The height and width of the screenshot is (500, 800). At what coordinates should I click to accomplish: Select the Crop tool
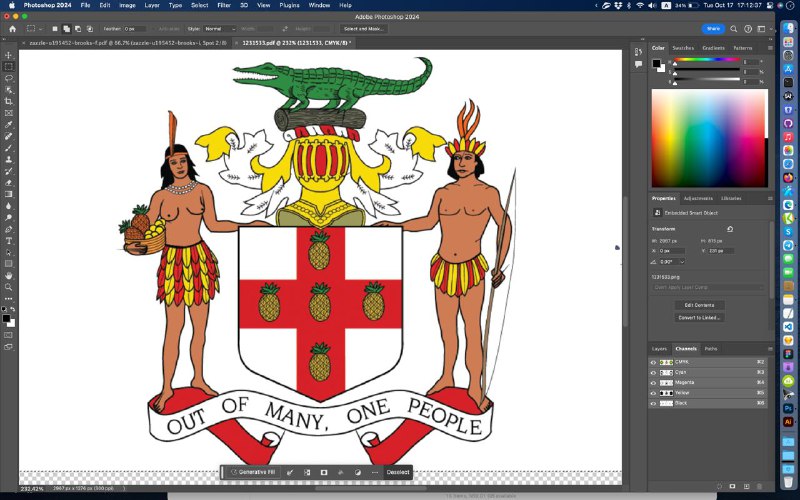(x=9, y=102)
